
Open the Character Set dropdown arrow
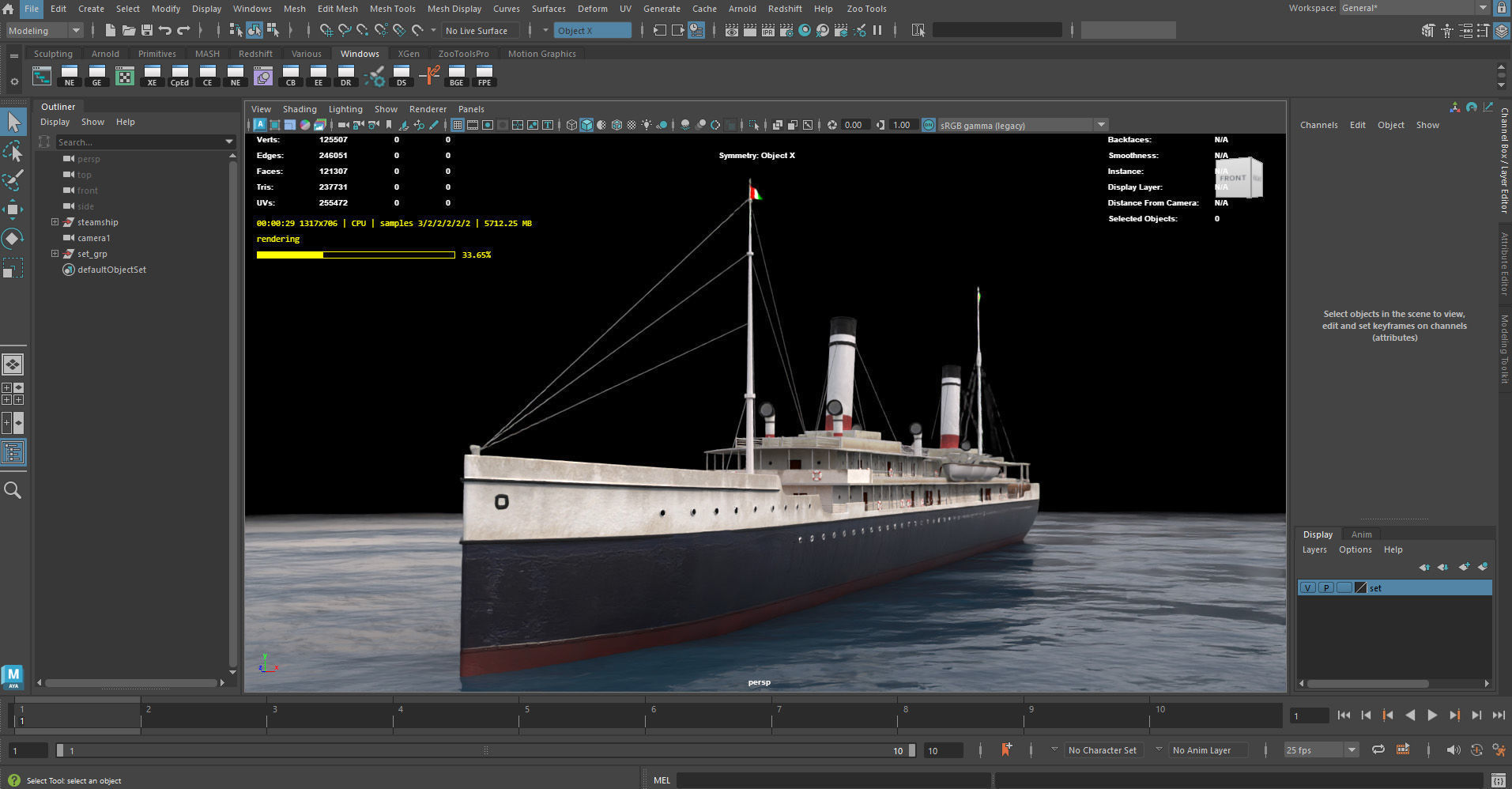[x=1054, y=749]
